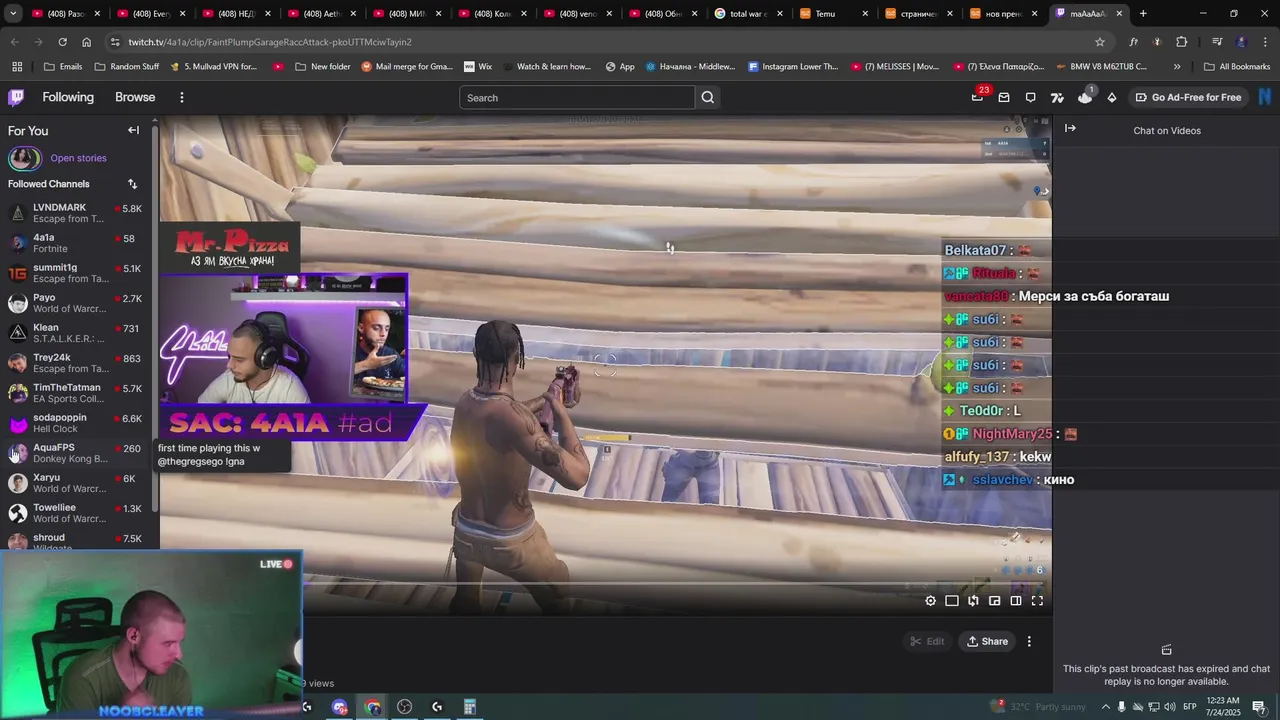Open the three-dot More menu beside Browse

click(x=181, y=97)
